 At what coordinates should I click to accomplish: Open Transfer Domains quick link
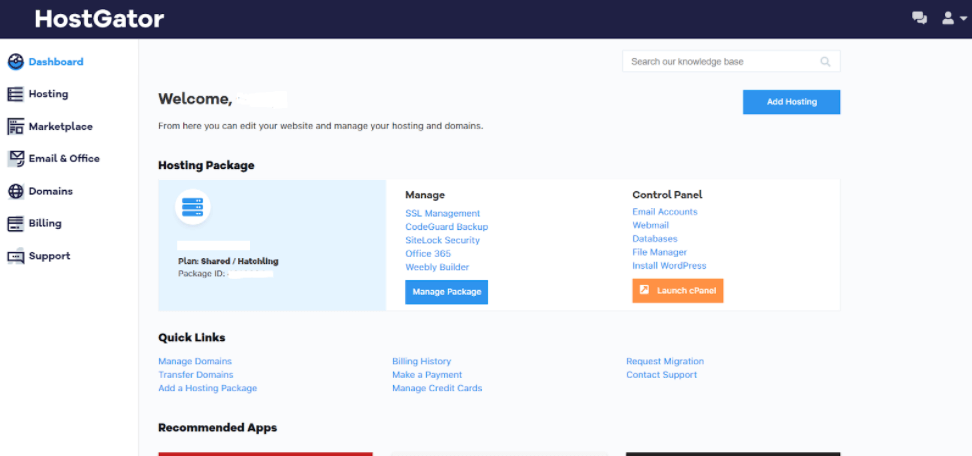[196, 375]
